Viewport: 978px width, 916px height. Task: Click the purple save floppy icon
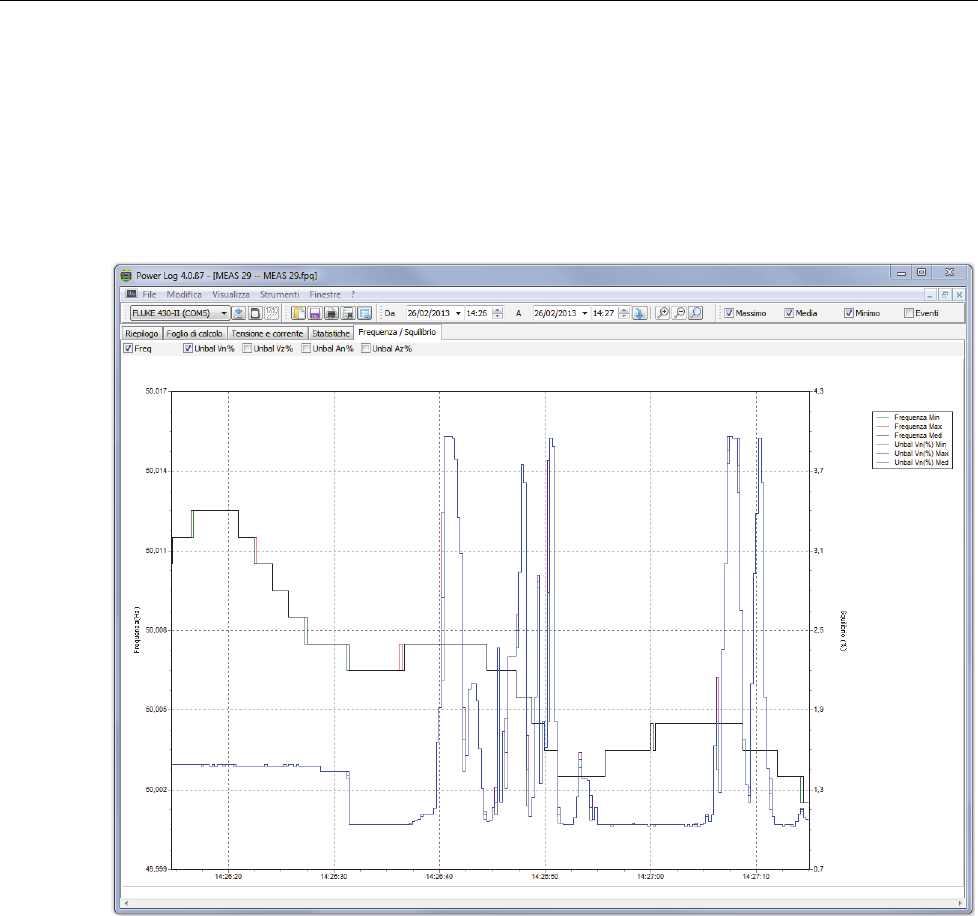pyautogui.click(x=315, y=313)
